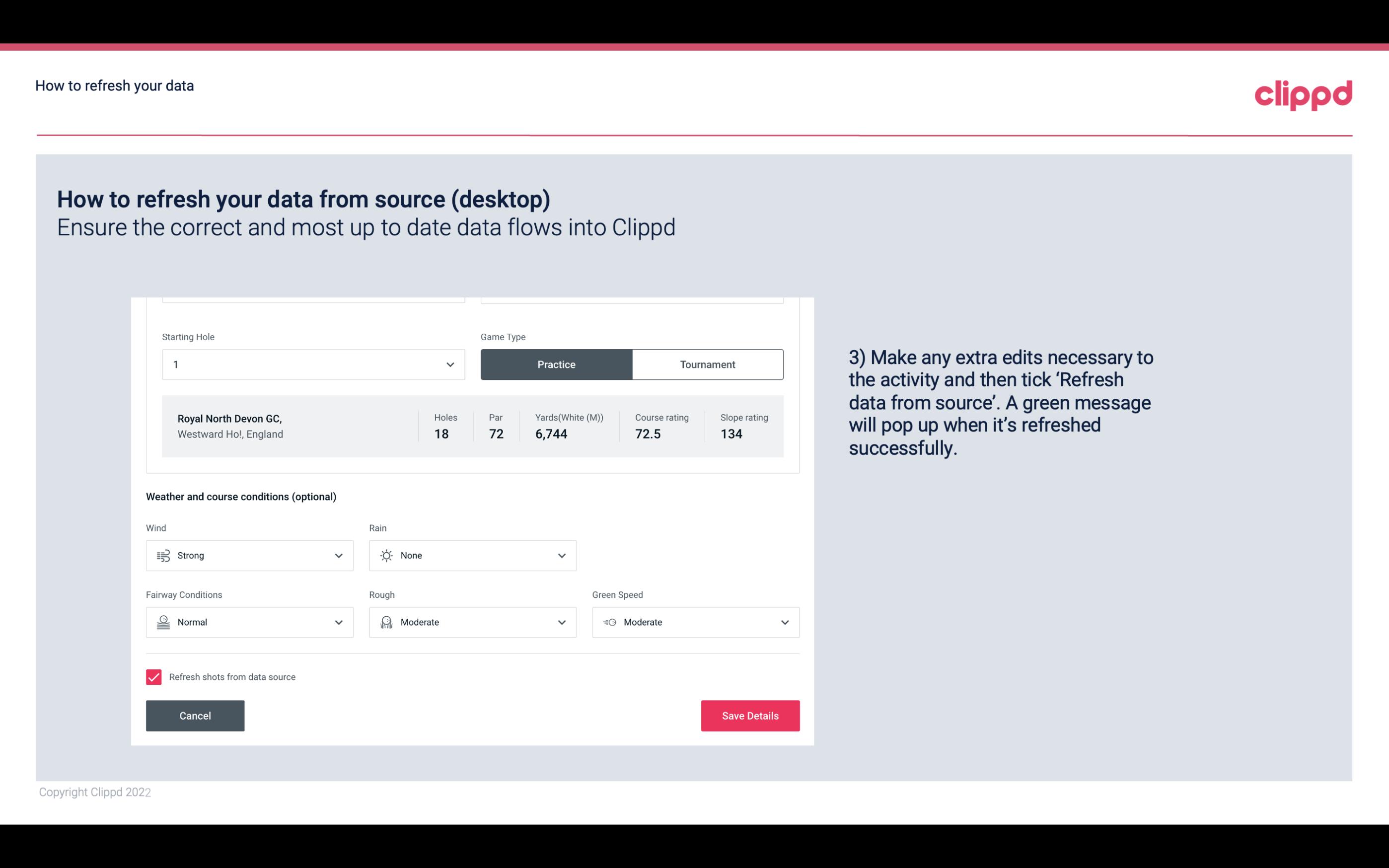The height and width of the screenshot is (868, 1389).
Task: Click the Cancel button
Action: (x=195, y=715)
